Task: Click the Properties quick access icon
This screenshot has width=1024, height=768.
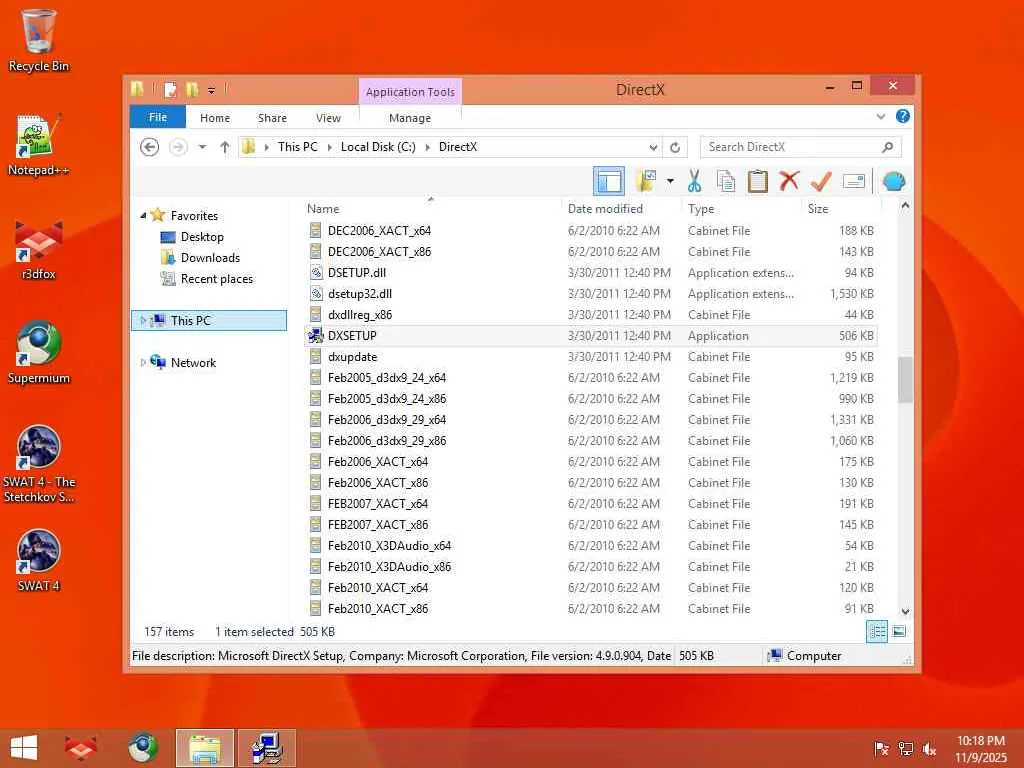Action: coord(170,89)
